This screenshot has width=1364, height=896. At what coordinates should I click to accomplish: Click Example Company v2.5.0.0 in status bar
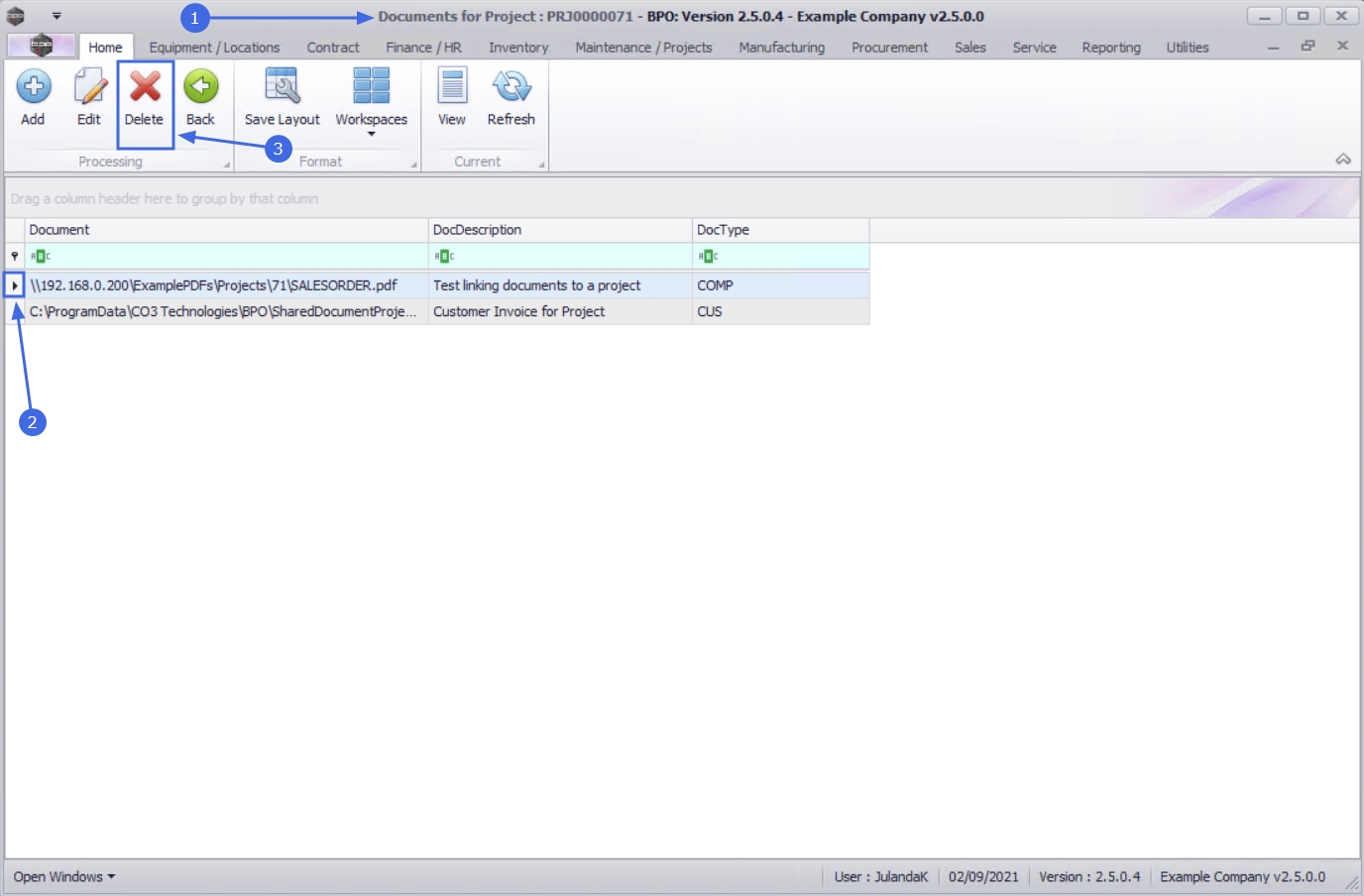coord(1243,877)
